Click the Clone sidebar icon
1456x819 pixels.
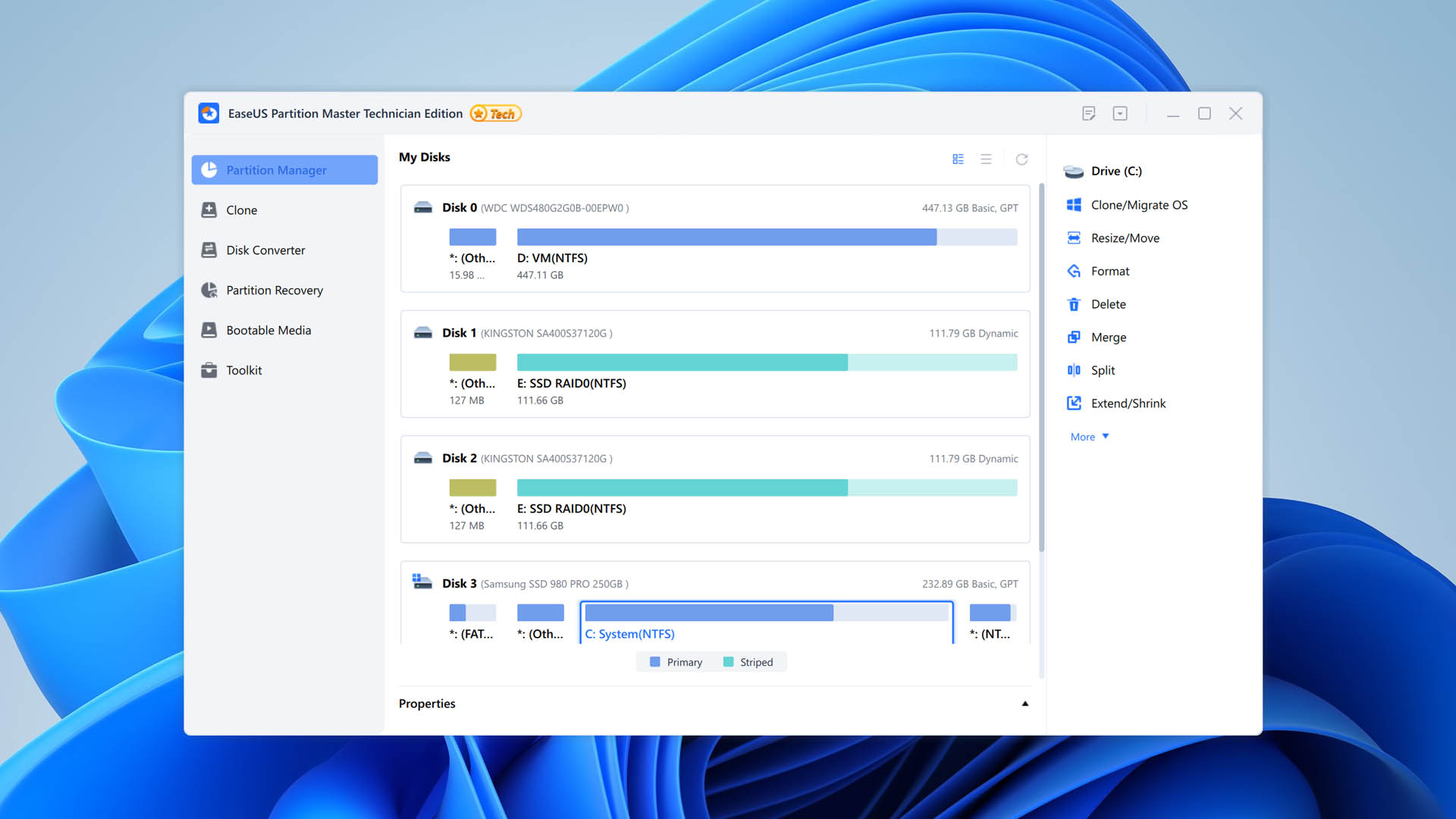(x=209, y=210)
